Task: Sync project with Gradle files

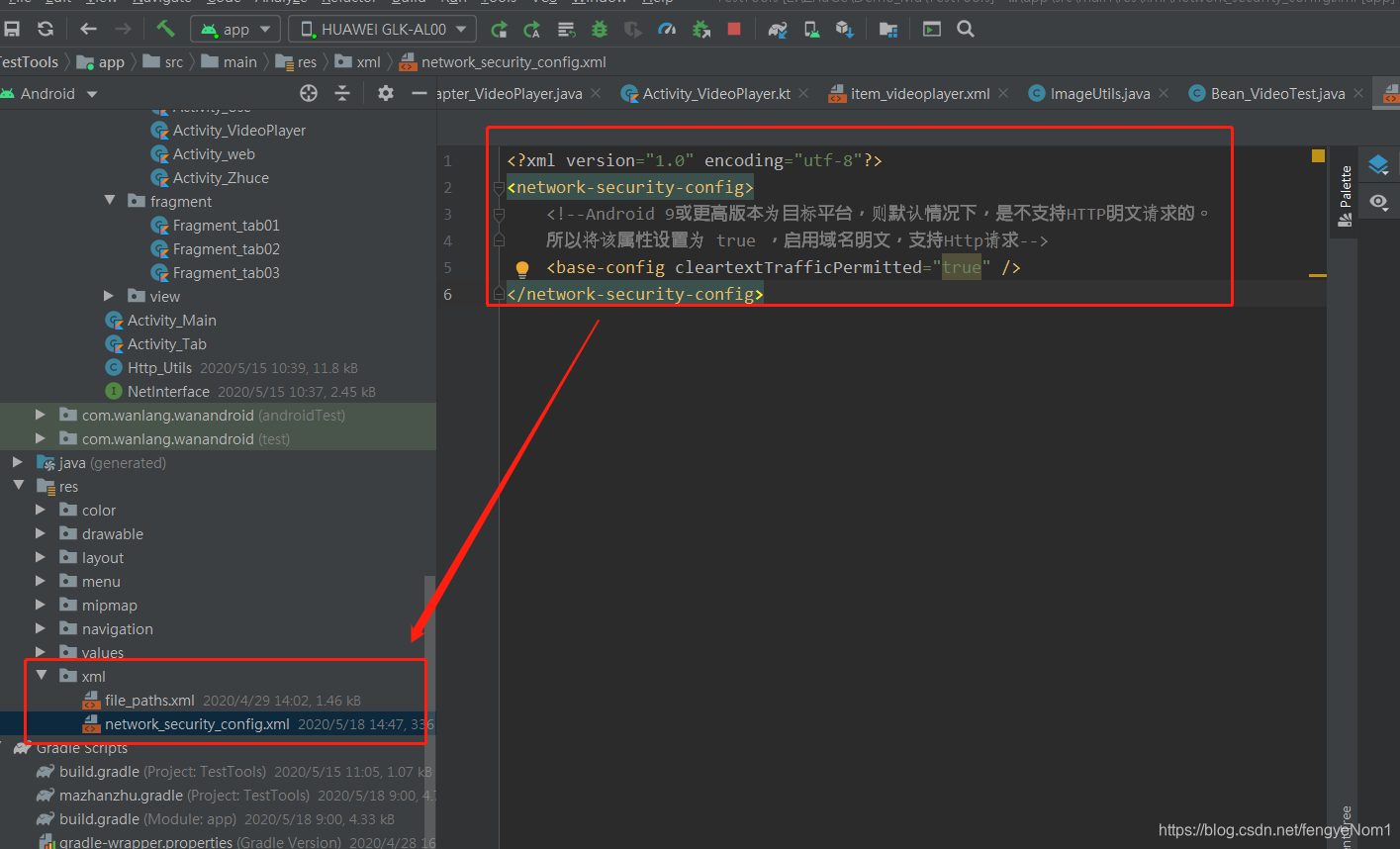Action: (x=778, y=29)
